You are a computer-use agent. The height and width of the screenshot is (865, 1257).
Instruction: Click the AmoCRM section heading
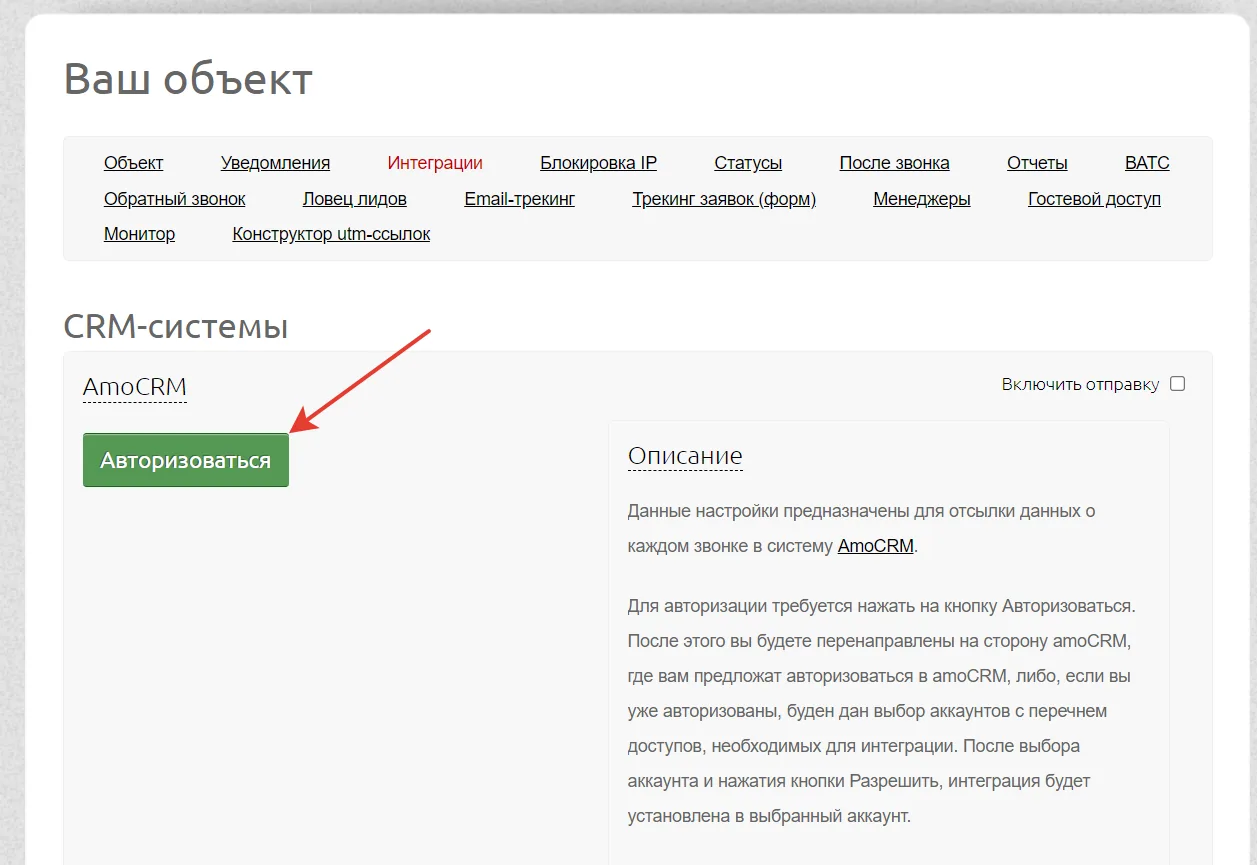(x=135, y=387)
